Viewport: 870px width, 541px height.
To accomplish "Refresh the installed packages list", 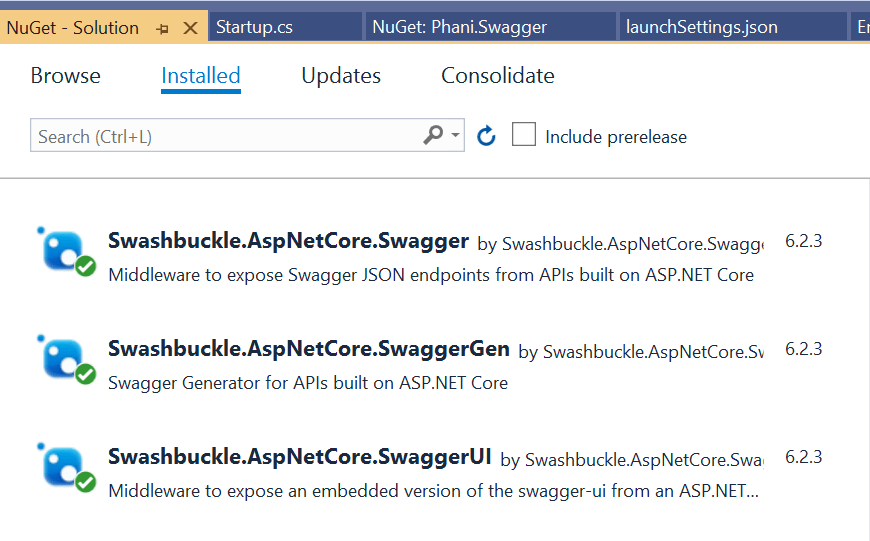I will 487,136.
